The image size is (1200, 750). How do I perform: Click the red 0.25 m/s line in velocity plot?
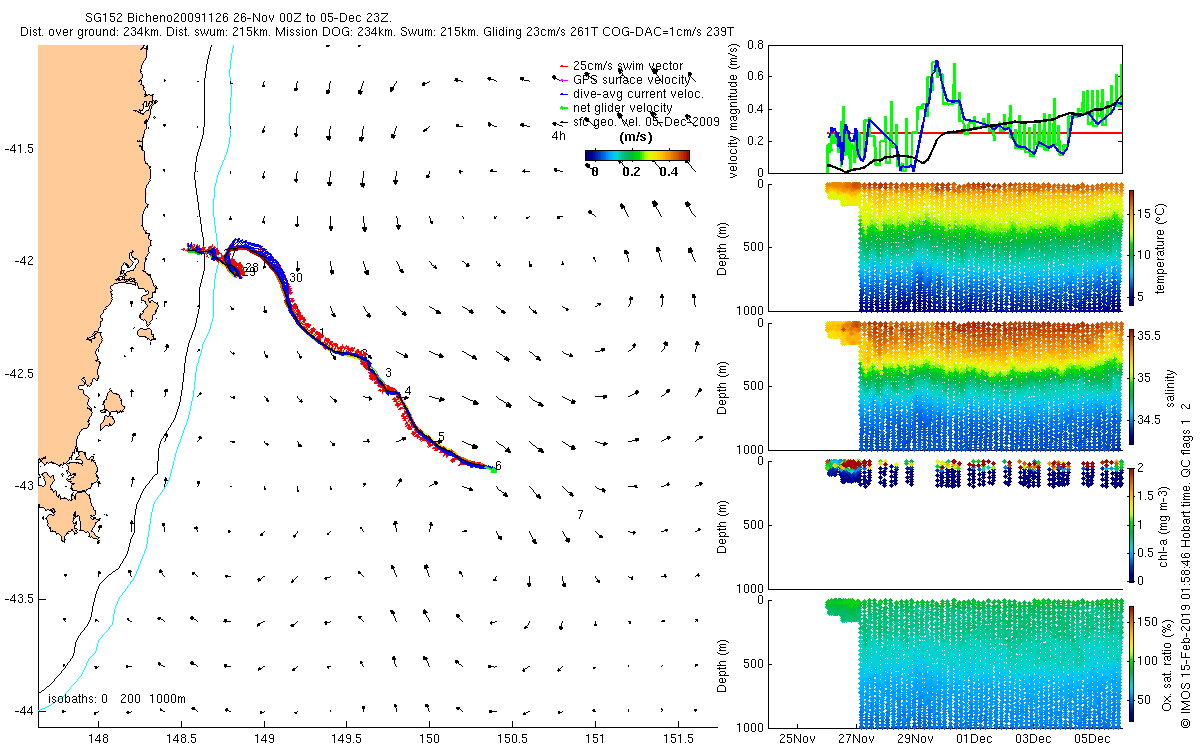[x=974, y=133]
